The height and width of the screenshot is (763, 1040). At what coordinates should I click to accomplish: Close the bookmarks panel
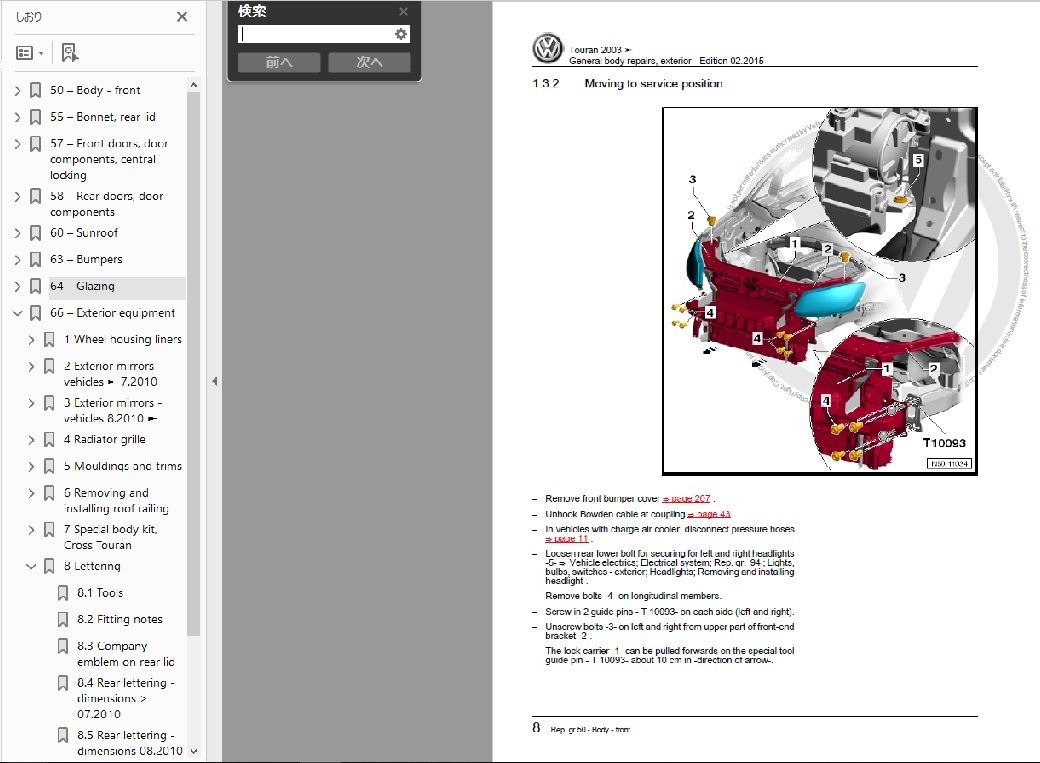(182, 17)
